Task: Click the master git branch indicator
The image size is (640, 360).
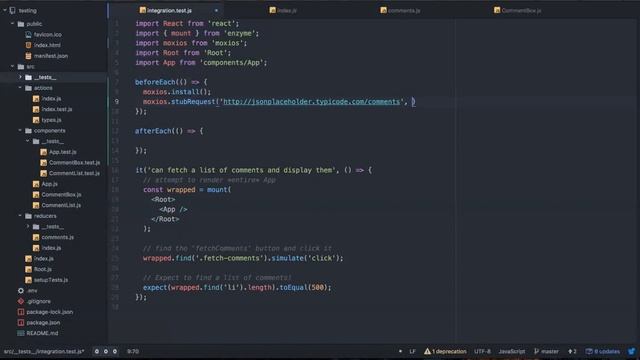Action: (x=546, y=351)
